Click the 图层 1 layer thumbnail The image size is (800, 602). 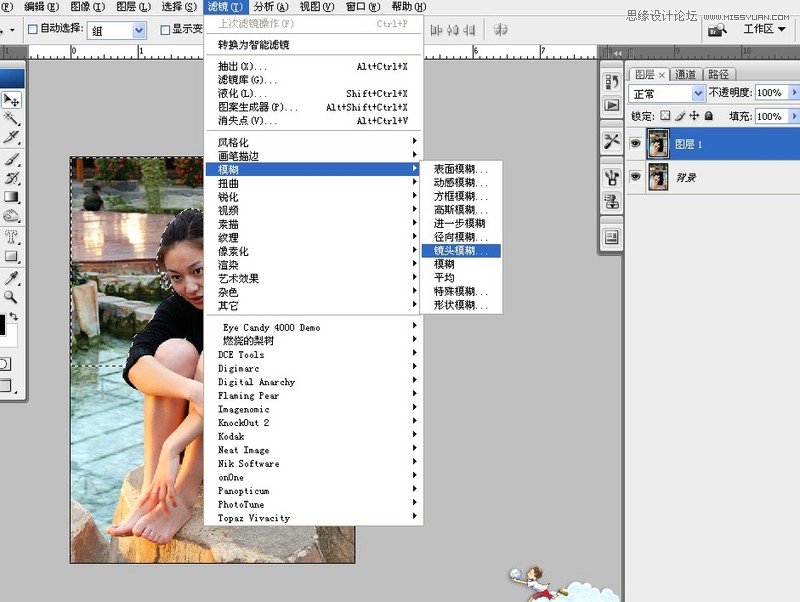658,143
